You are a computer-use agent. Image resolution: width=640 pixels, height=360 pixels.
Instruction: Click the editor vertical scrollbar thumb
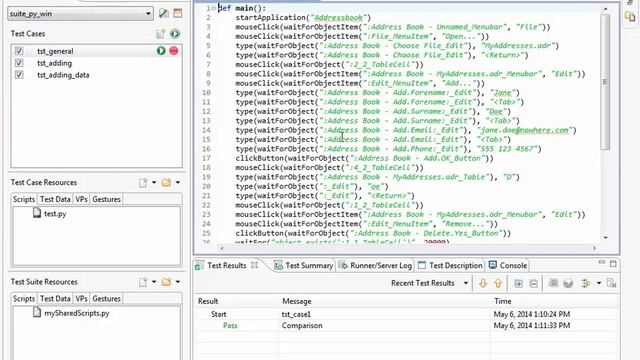(x=605, y=82)
